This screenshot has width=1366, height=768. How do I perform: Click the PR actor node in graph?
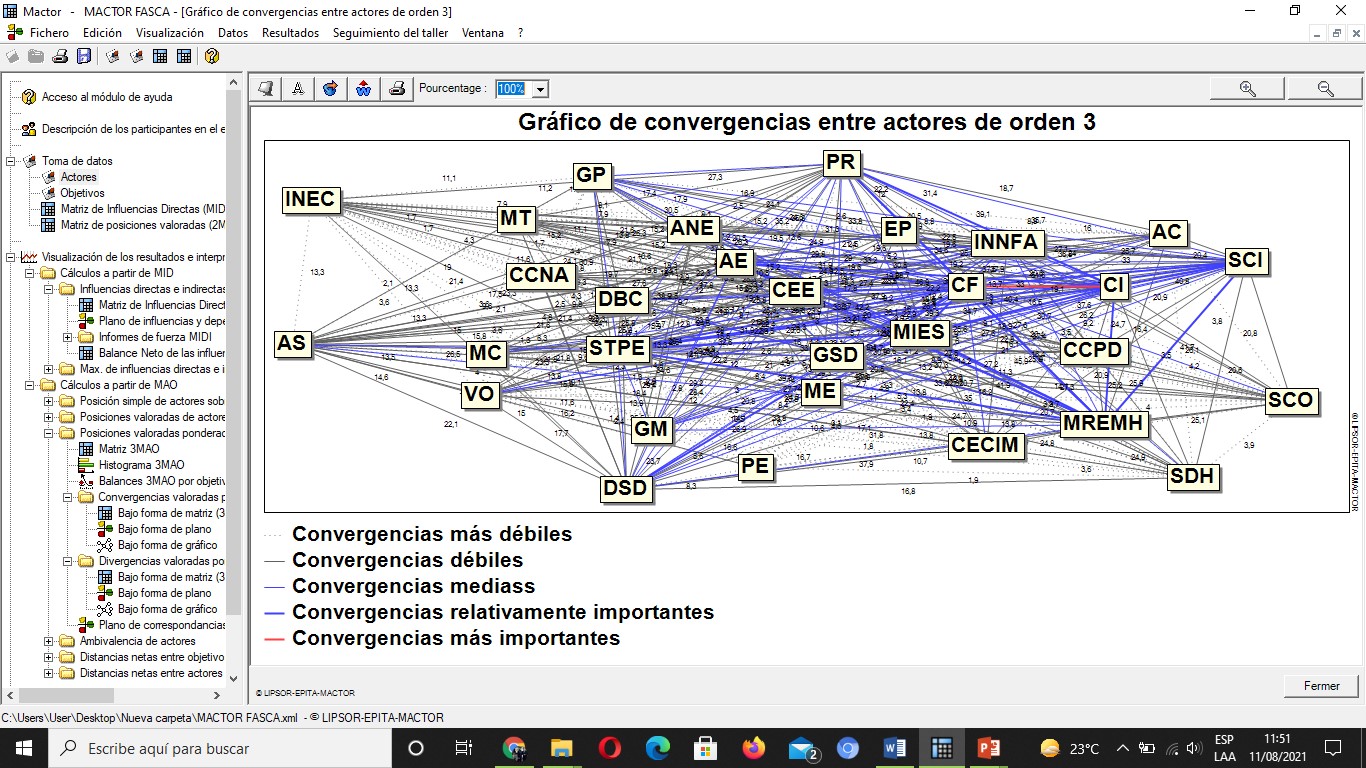click(841, 163)
